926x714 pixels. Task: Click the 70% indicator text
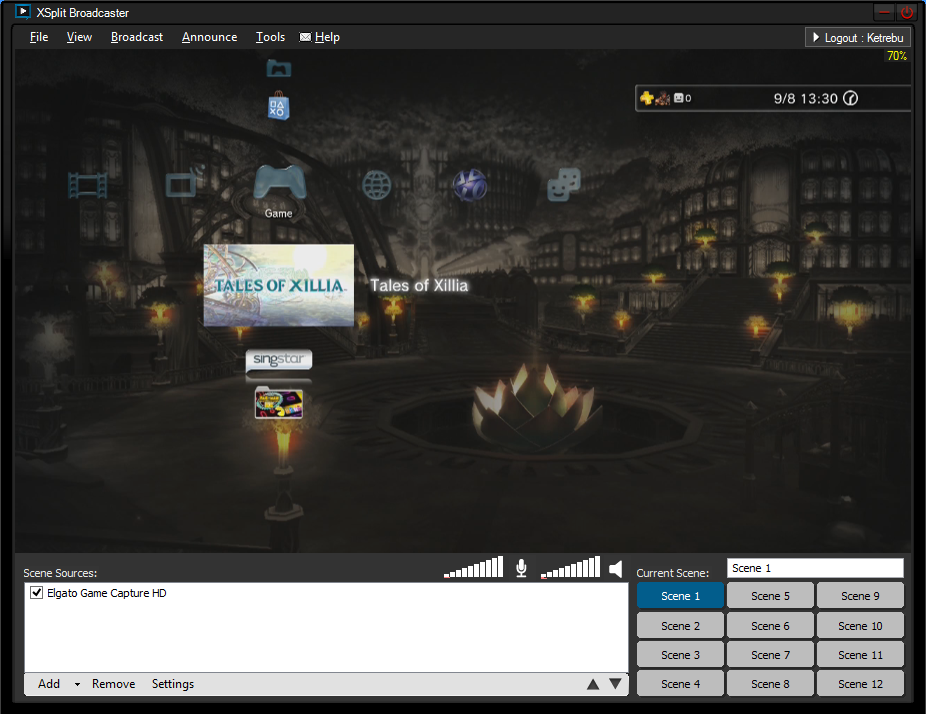(896, 56)
